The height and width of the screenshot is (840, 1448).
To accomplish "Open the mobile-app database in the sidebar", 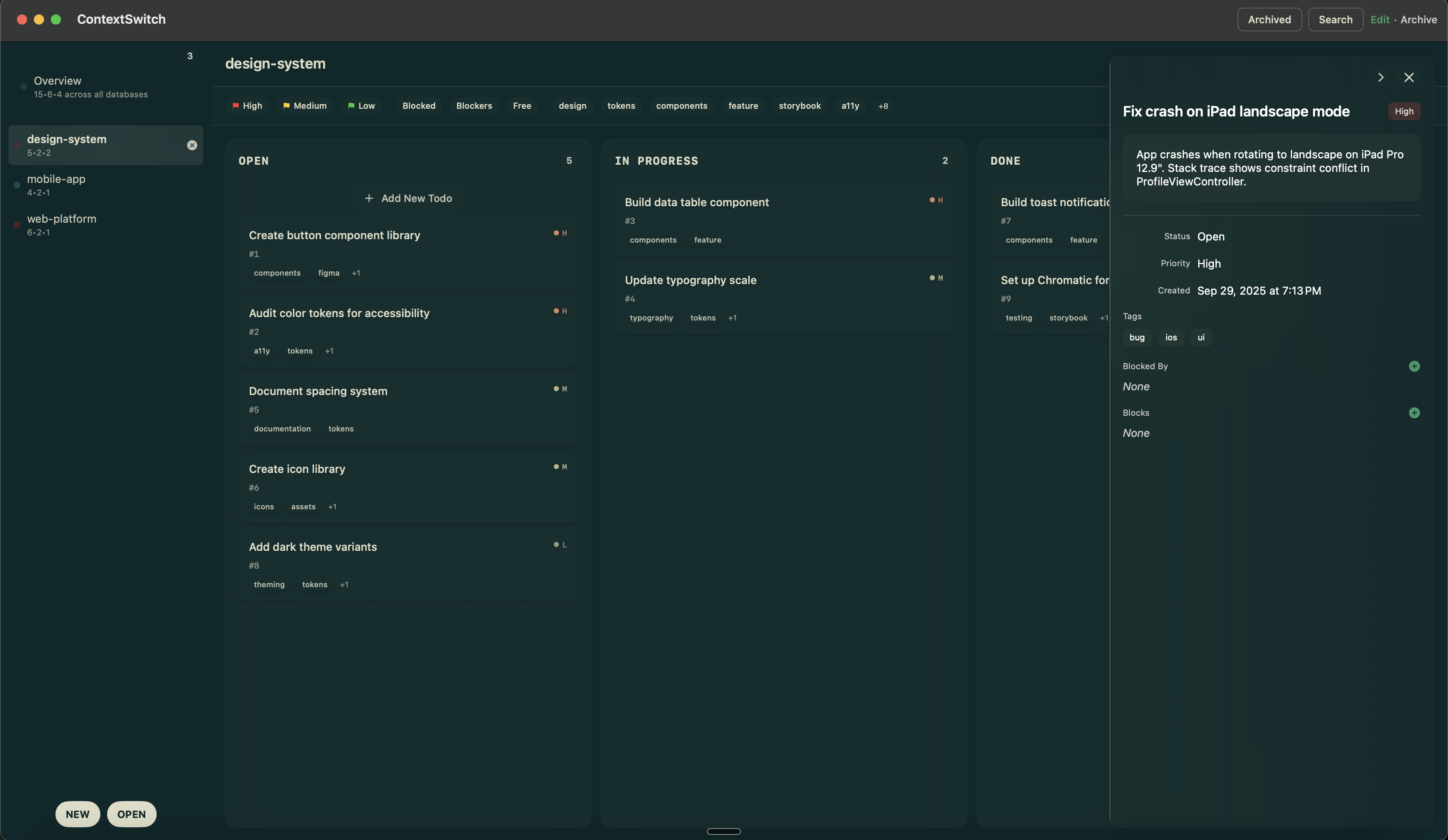I will click(x=56, y=185).
